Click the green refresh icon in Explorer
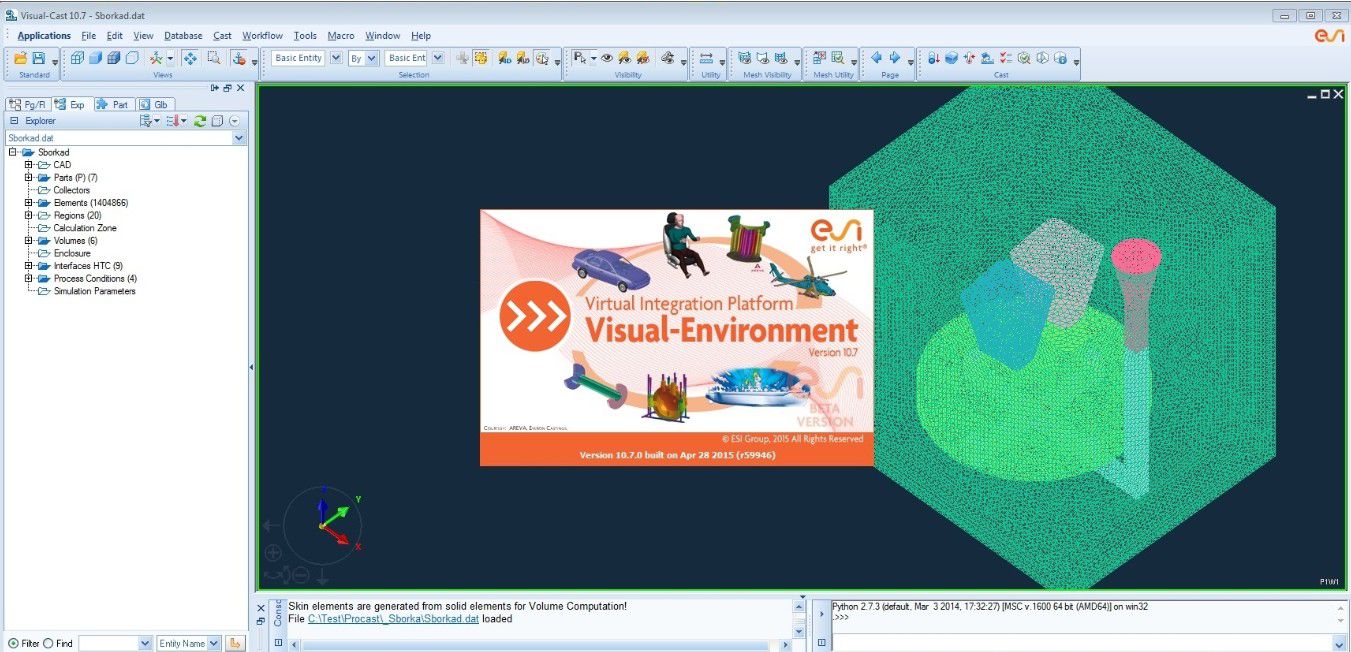Screen dimensions: 1351x652 (x=200, y=121)
